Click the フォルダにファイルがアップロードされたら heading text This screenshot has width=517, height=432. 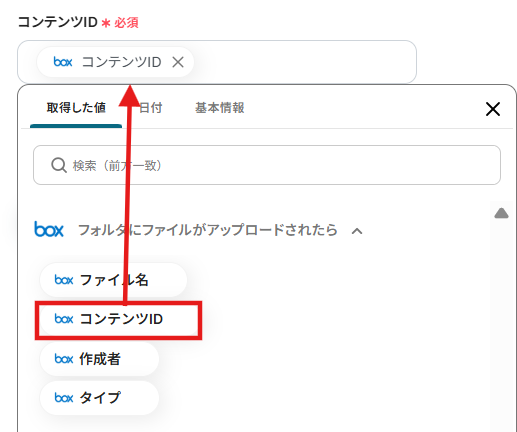208,230
